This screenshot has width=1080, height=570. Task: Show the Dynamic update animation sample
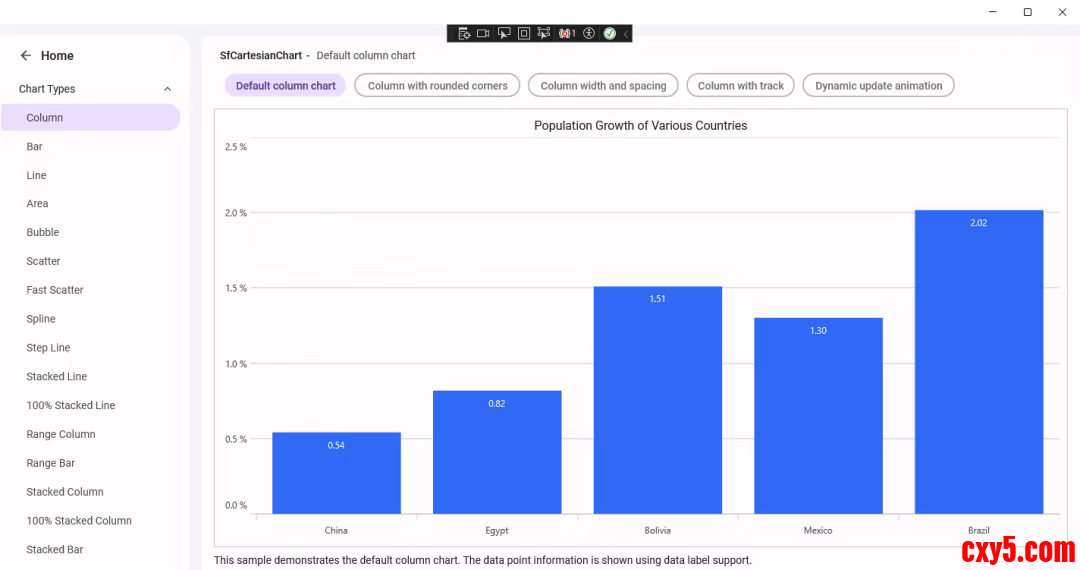(878, 86)
